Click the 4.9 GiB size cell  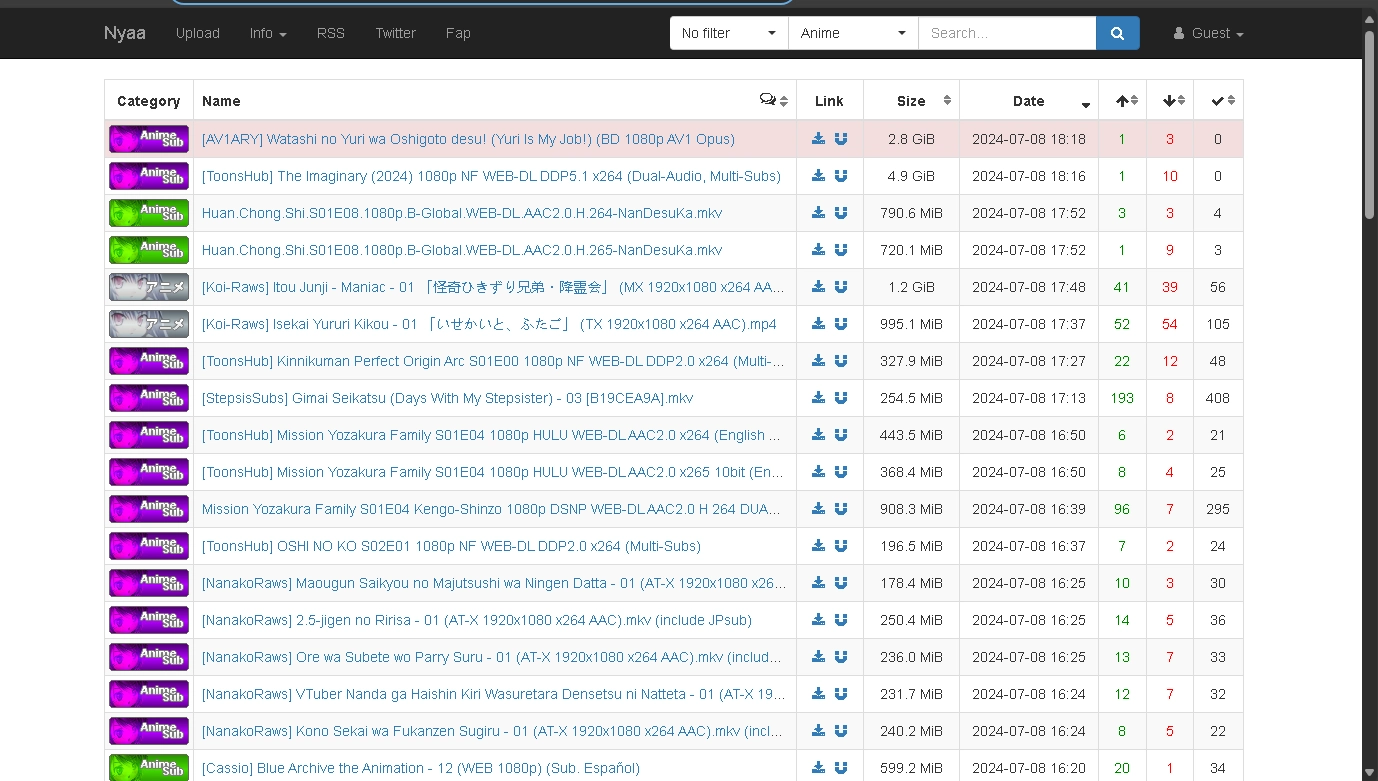tap(911, 176)
